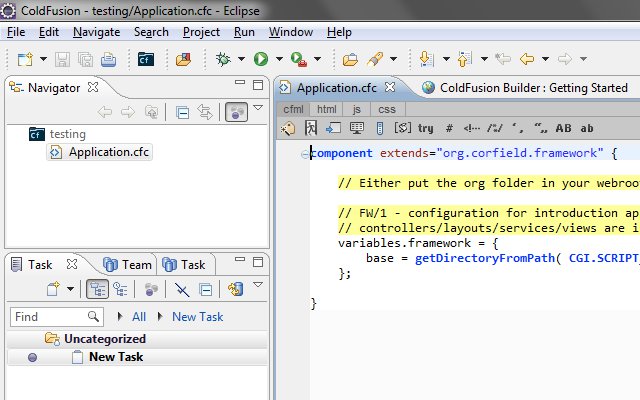
Task: Click the Save All toolbar icon
Action: 85,60
